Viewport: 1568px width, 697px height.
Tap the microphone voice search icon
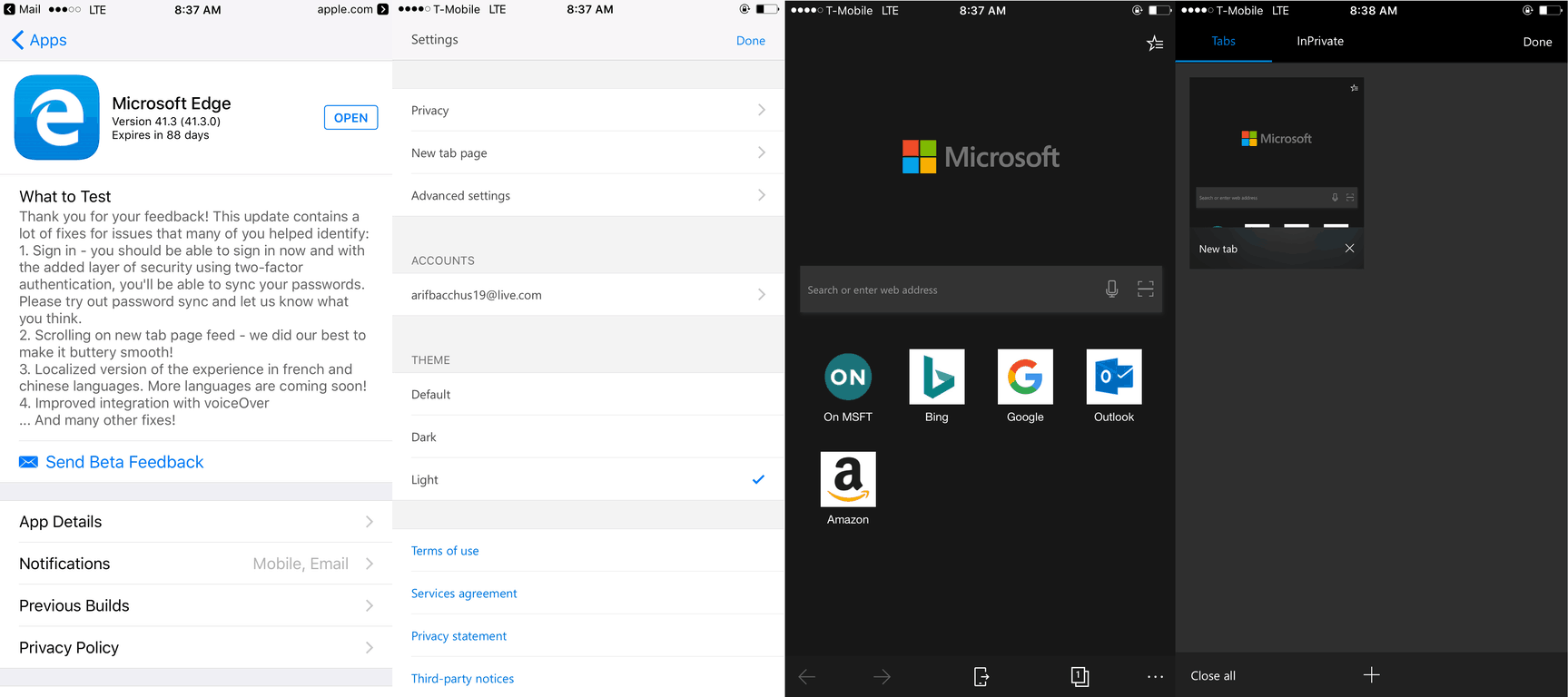pos(1111,290)
